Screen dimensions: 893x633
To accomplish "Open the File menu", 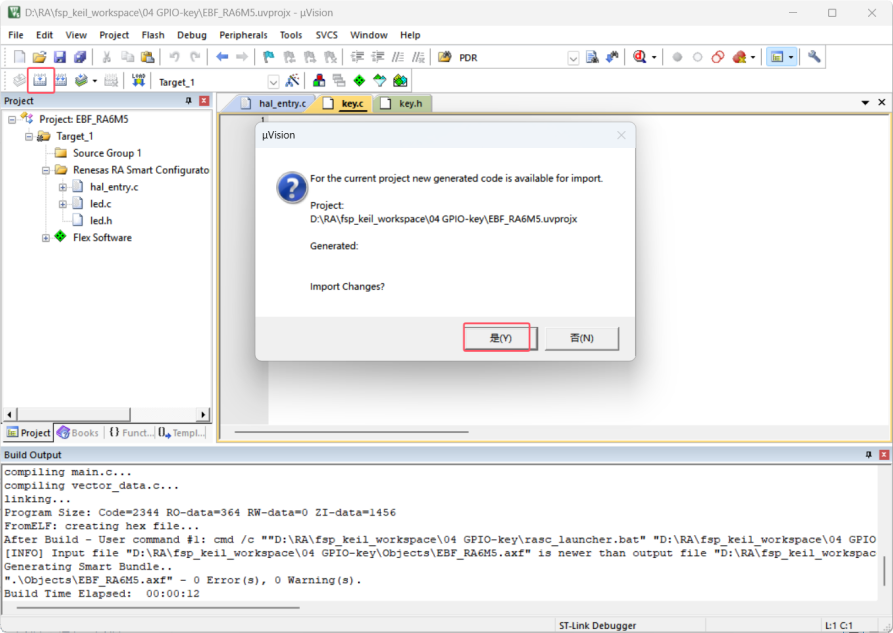I will coord(16,35).
